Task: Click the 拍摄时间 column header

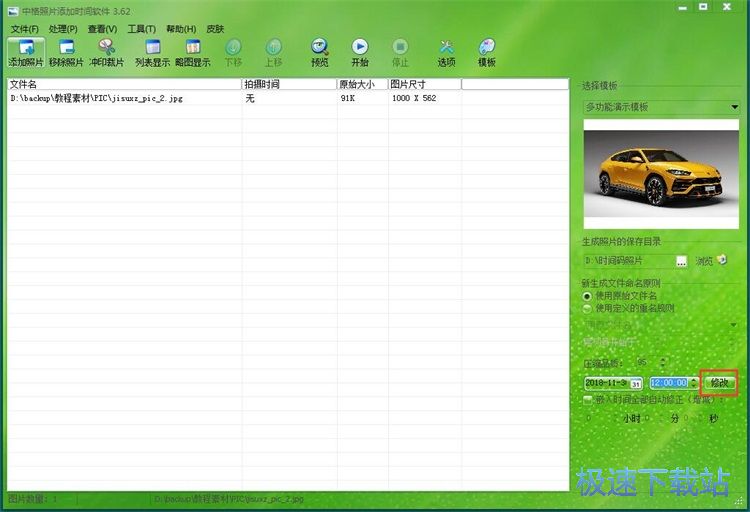Action: click(x=289, y=84)
